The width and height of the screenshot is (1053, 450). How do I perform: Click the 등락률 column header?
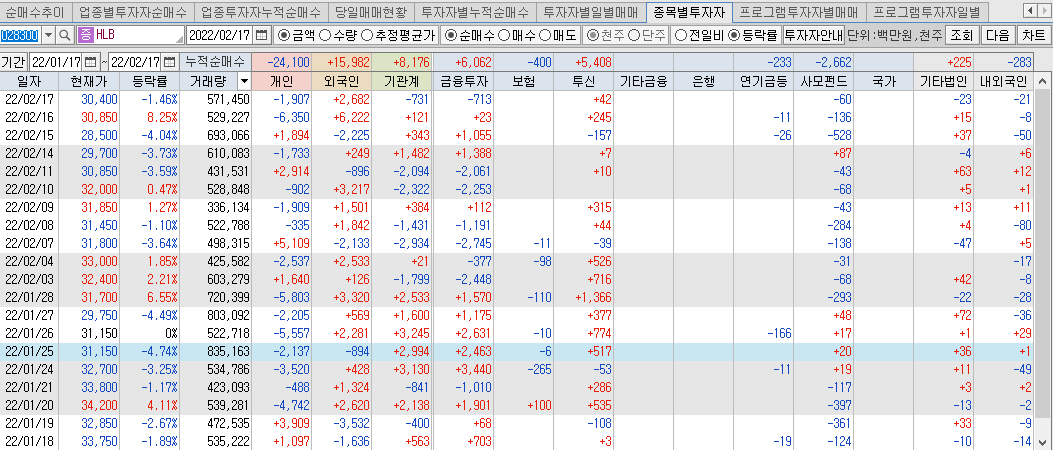150,82
